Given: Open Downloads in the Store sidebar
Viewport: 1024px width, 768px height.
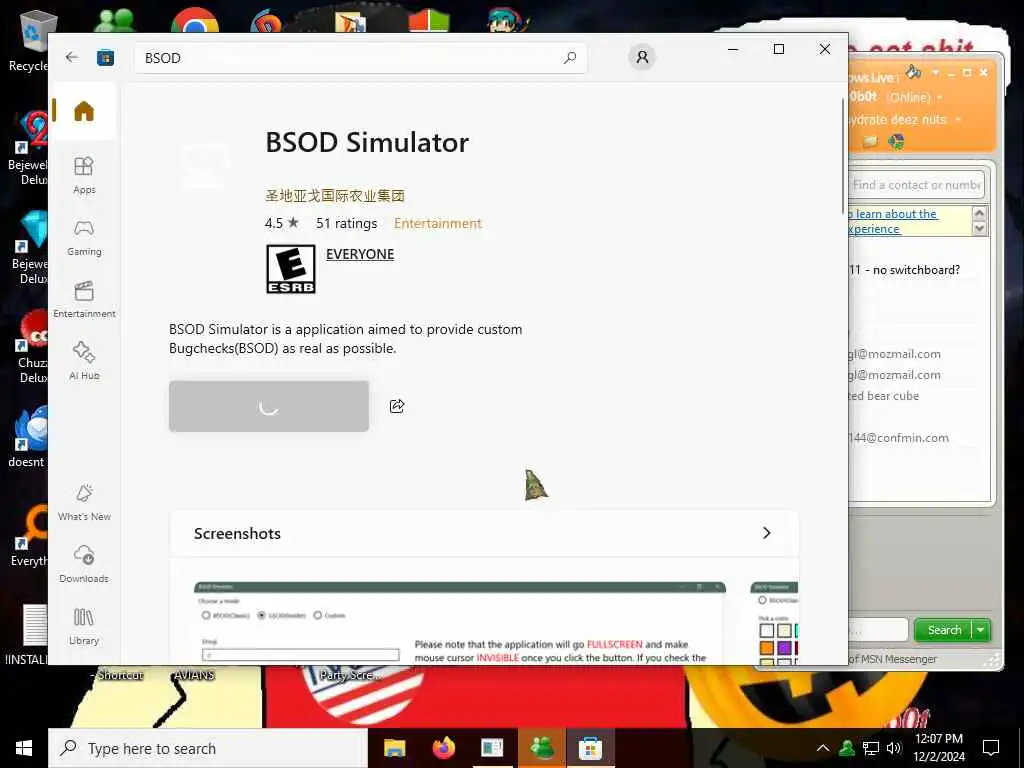Looking at the screenshot, I should [x=84, y=565].
